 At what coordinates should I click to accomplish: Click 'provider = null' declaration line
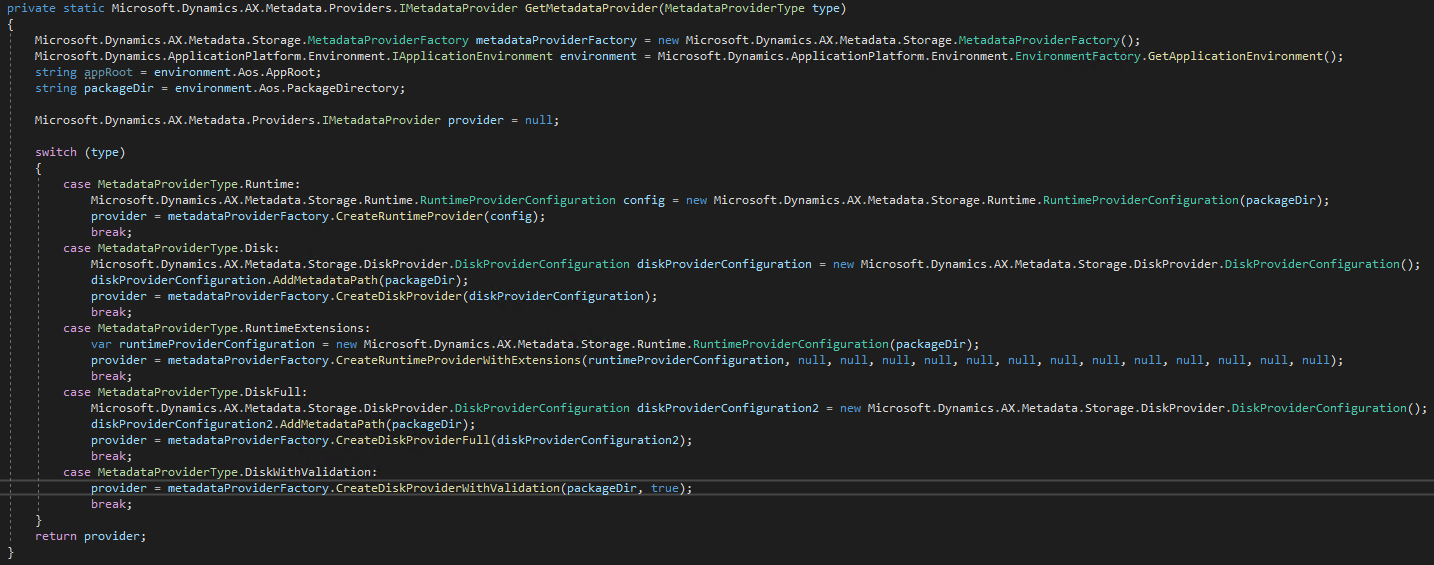click(x=296, y=120)
